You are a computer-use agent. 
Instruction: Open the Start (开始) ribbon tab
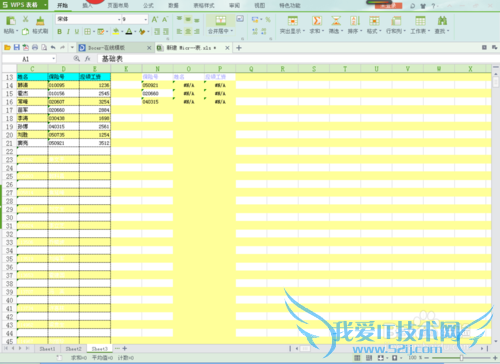pyautogui.click(x=62, y=5)
